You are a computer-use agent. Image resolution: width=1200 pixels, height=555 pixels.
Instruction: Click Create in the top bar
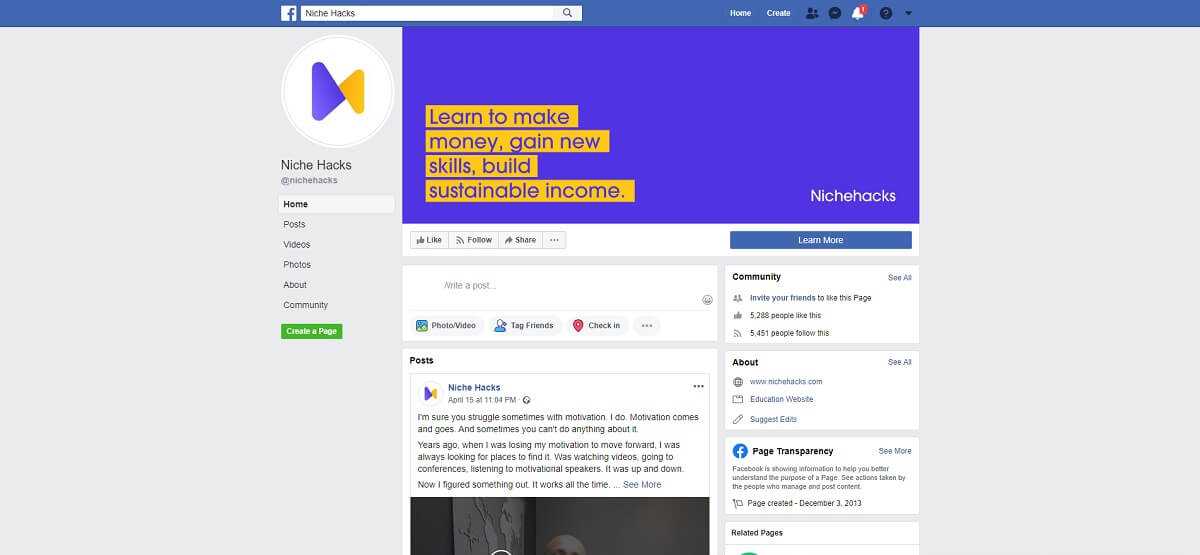pos(778,13)
